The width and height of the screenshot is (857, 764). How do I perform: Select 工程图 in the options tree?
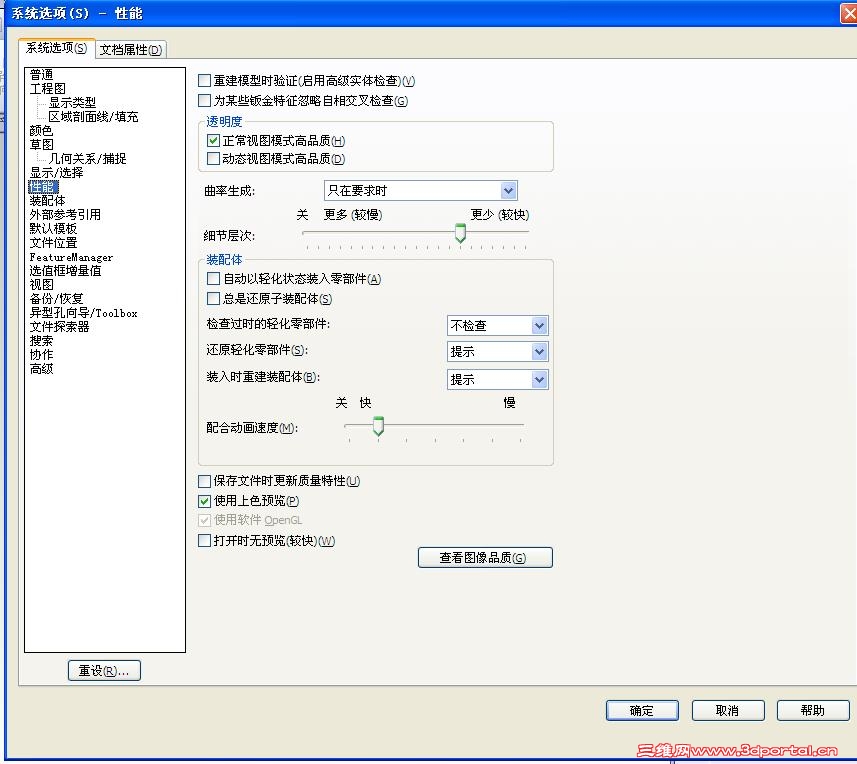point(48,89)
